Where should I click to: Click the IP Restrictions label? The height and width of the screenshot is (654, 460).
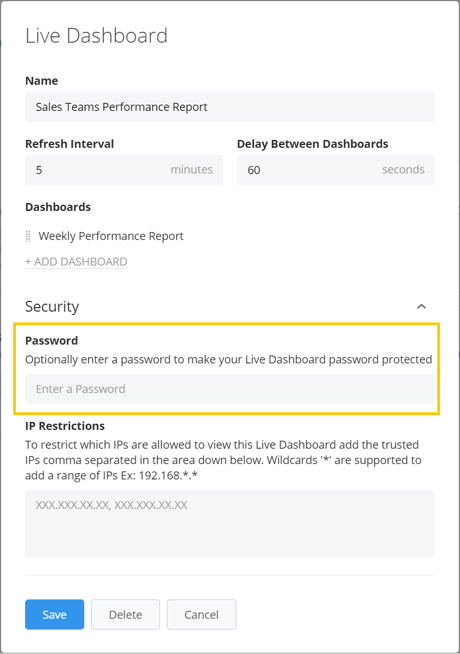coord(65,426)
